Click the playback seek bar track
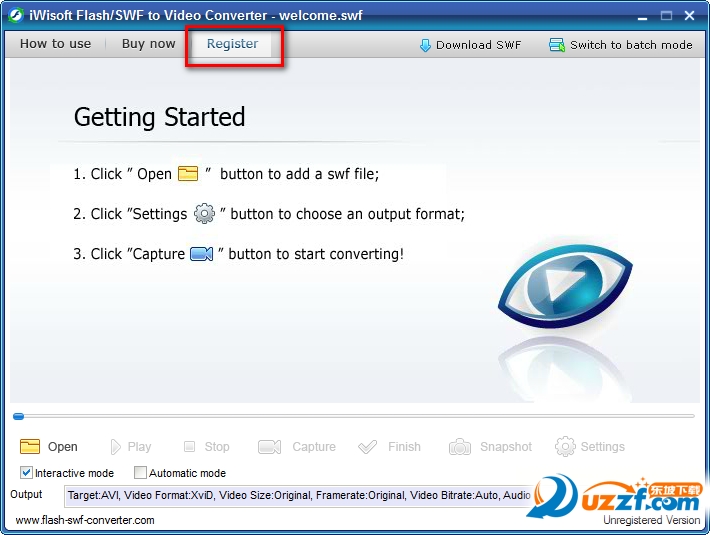The width and height of the screenshot is (710, 535). pos(354,416)
